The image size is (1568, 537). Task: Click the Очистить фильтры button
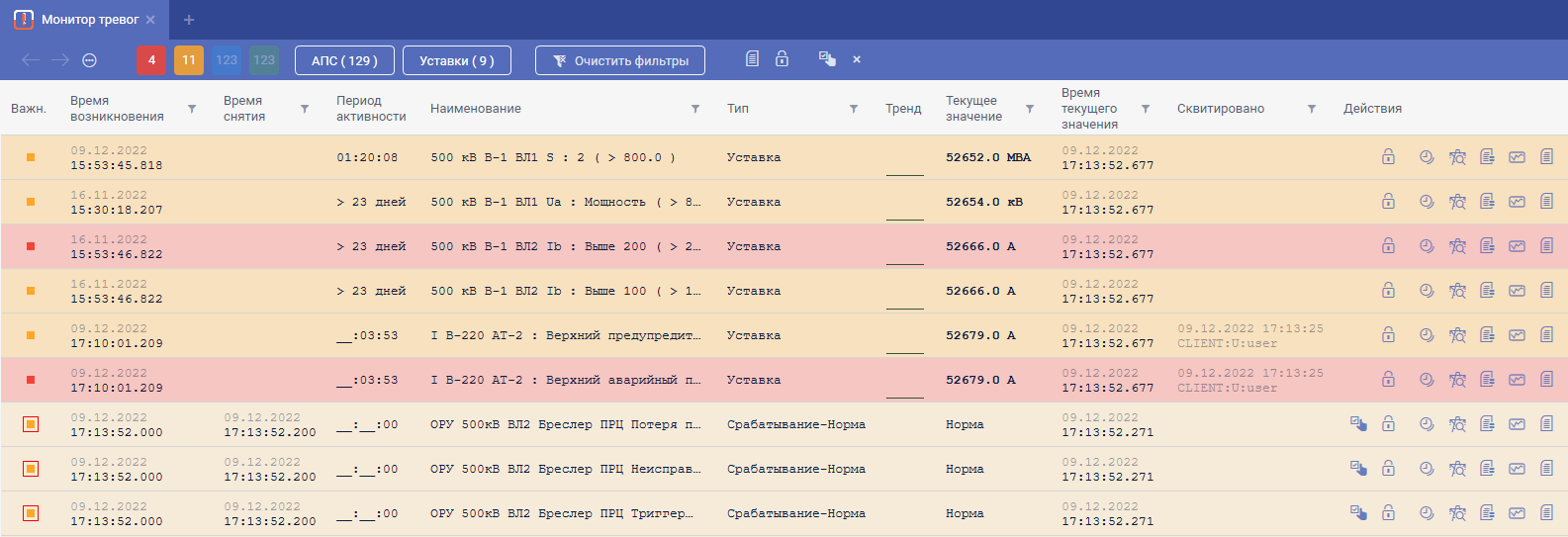tap(620, 60)
